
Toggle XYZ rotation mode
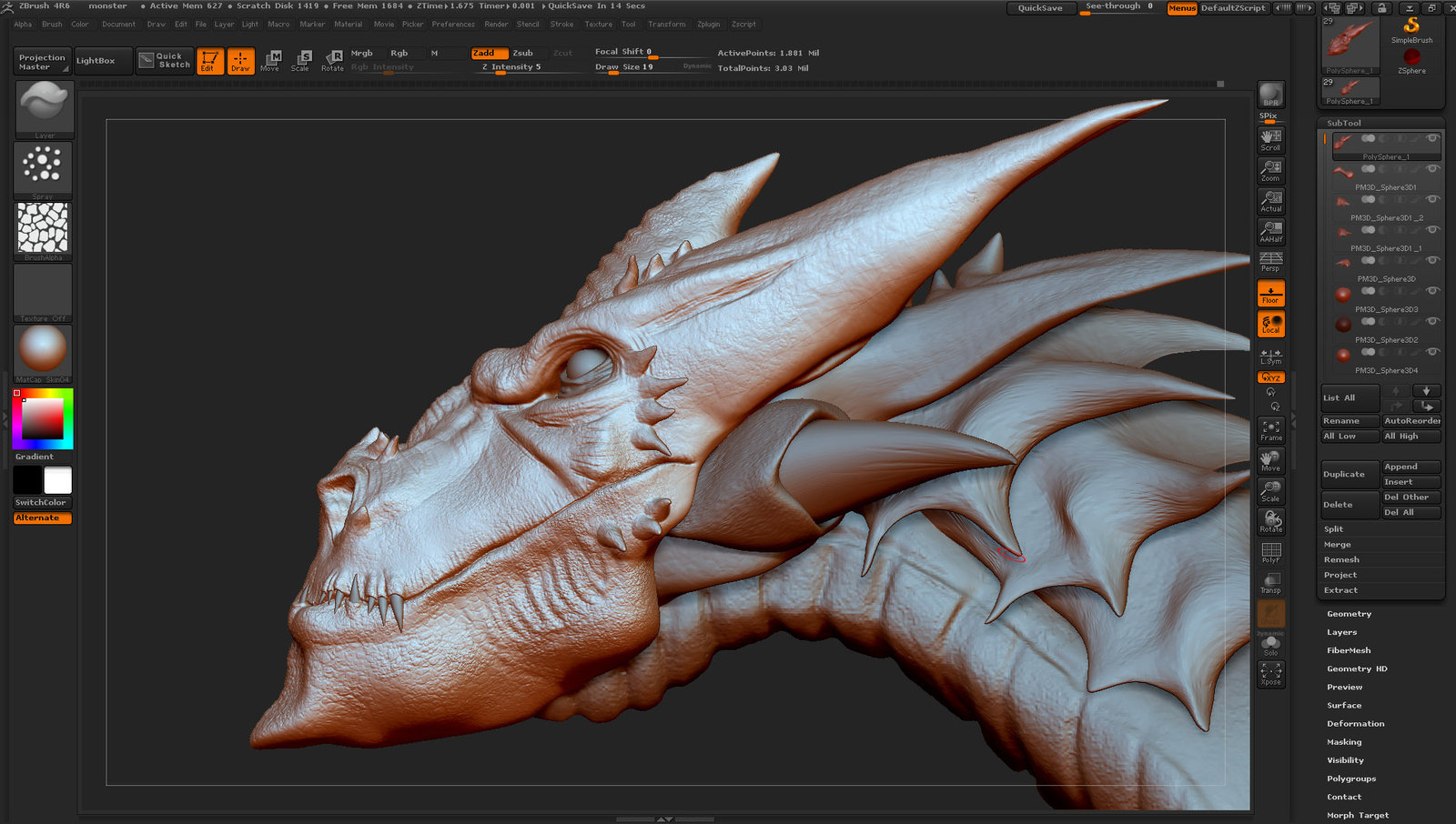tap(1270, 377)
